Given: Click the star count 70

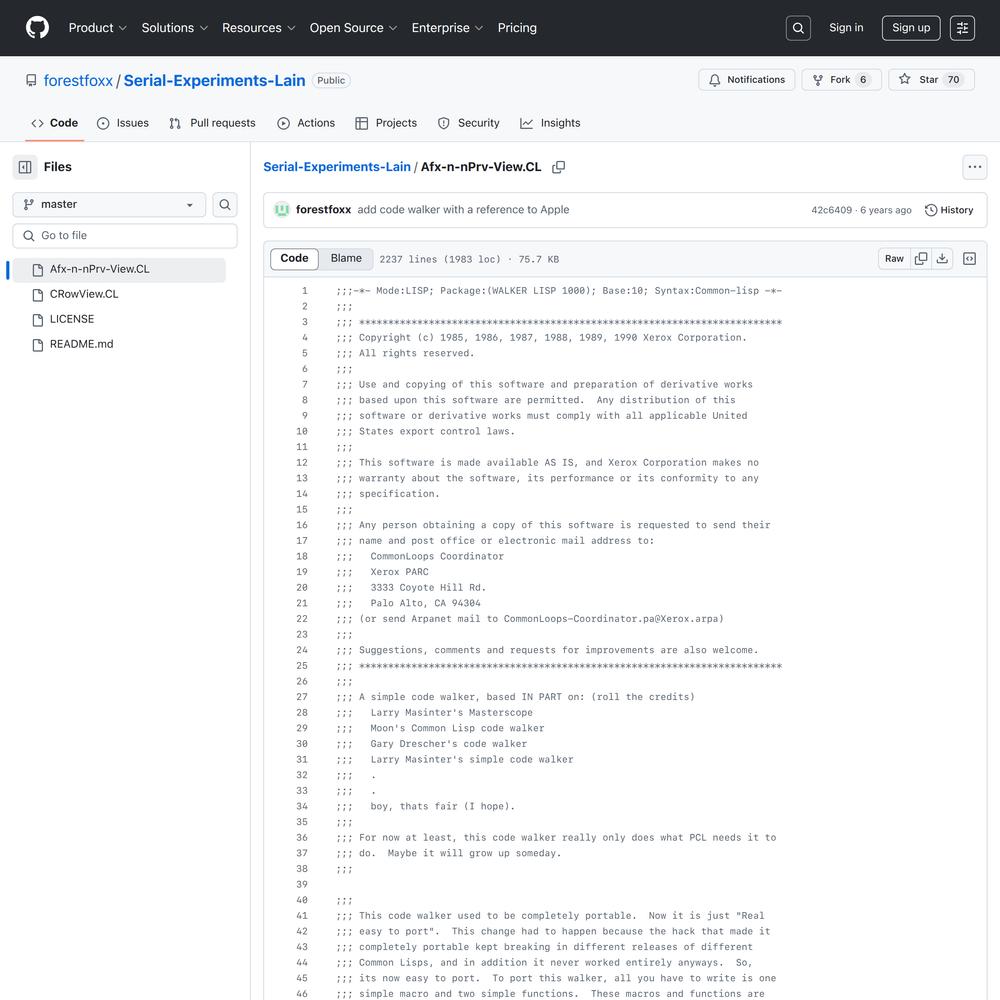Looking at the screenshot, I should click(953, 80).
